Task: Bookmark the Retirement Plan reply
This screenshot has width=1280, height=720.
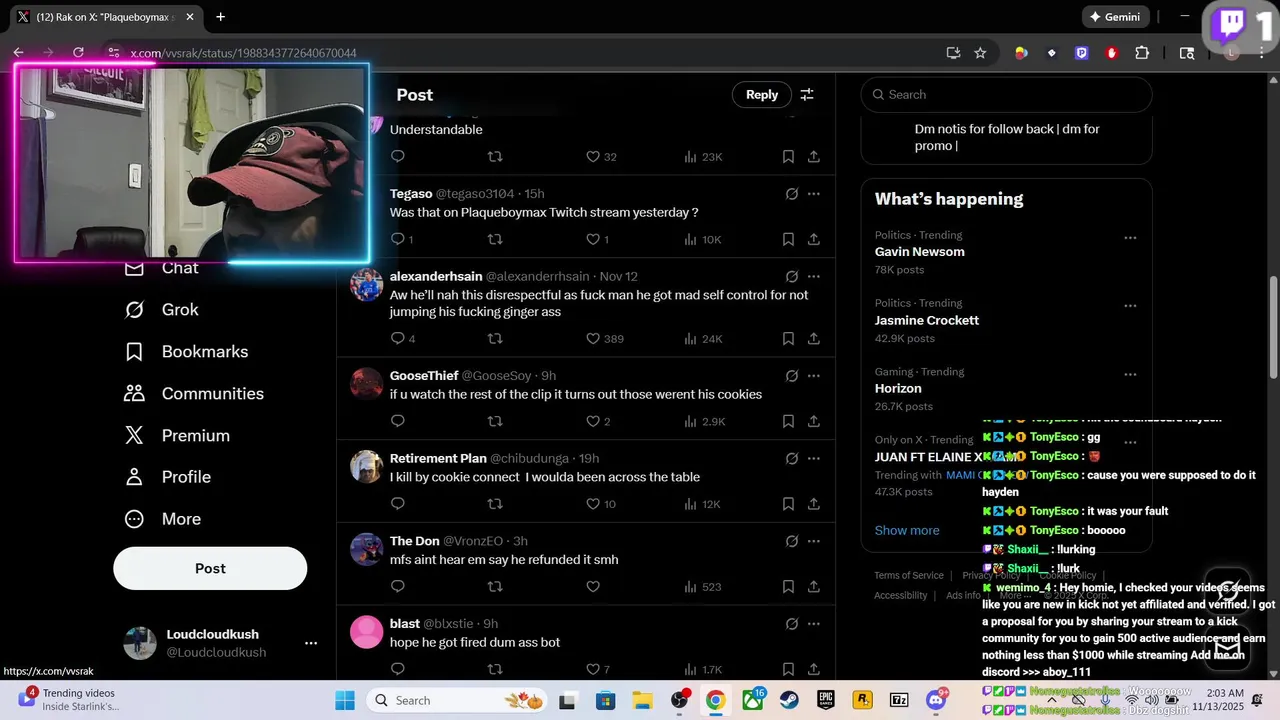Action: pos(788,504)
